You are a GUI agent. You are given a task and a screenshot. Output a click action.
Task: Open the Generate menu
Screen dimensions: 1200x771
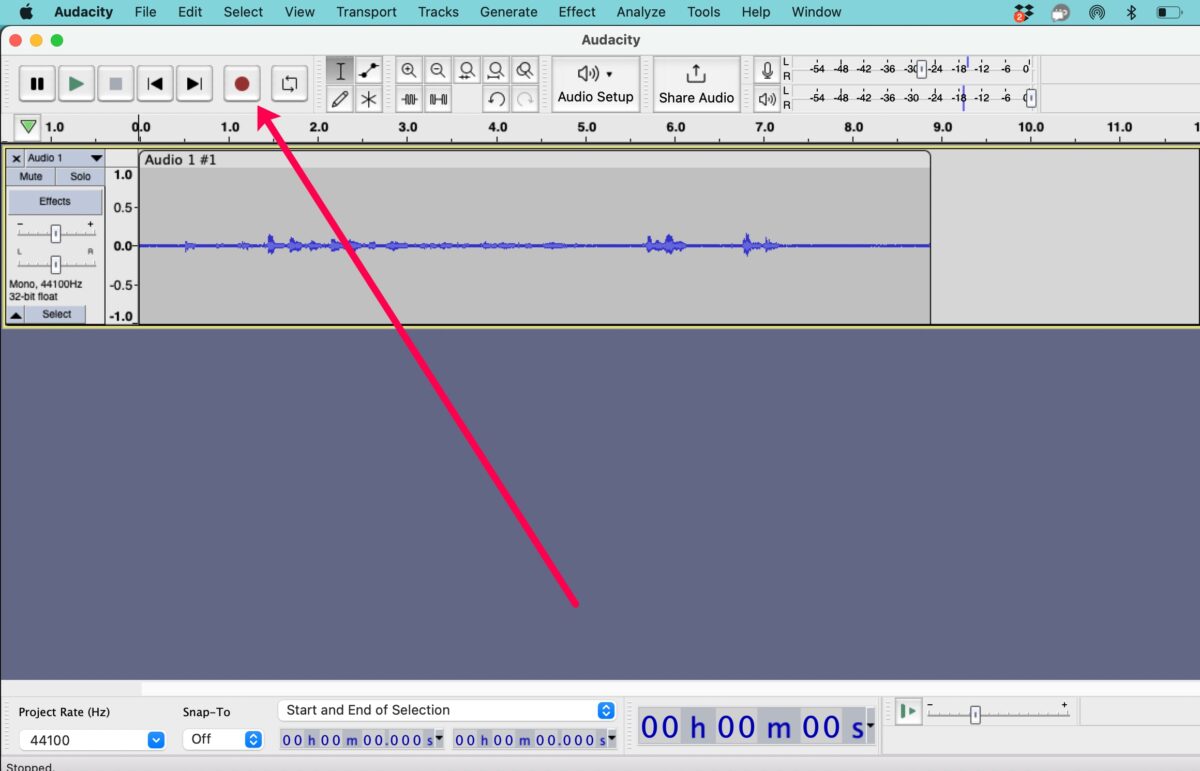[x=508, y=12]
